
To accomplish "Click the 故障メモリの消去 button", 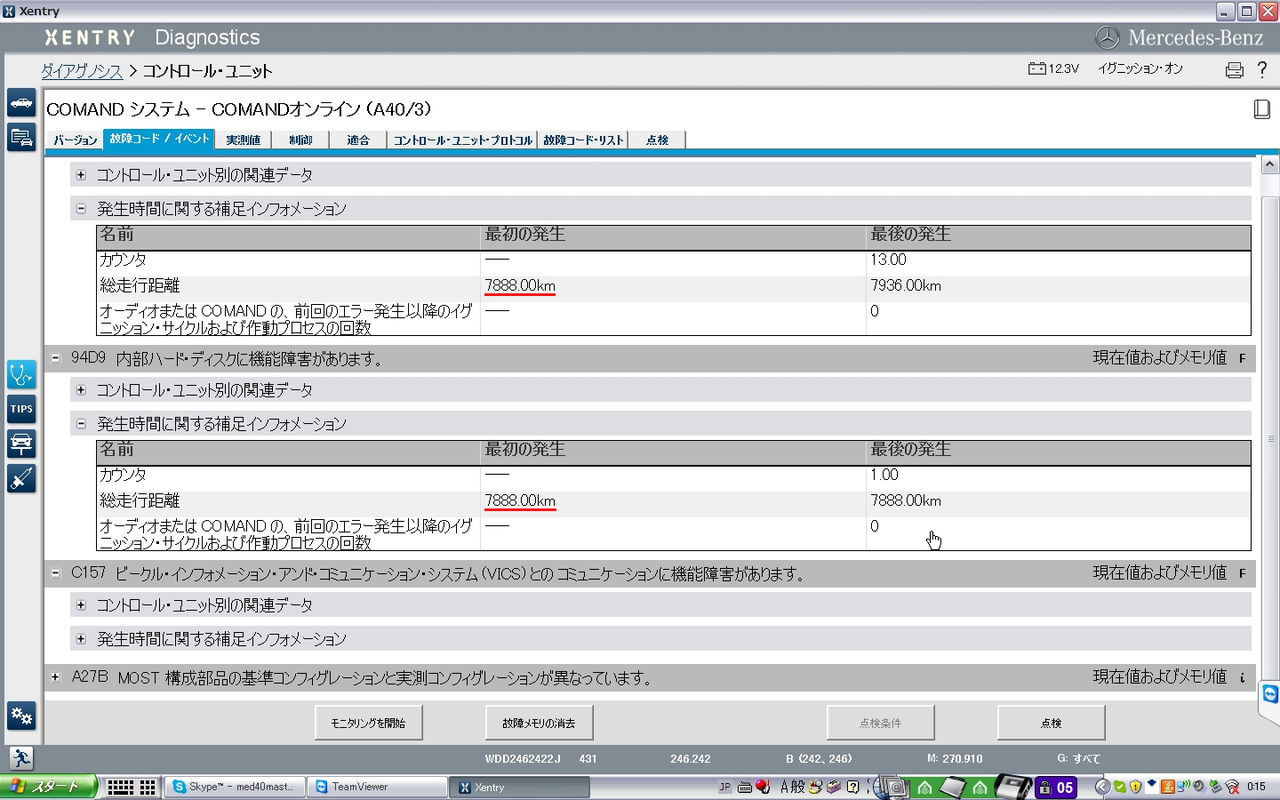I will [x=539, y=721].
